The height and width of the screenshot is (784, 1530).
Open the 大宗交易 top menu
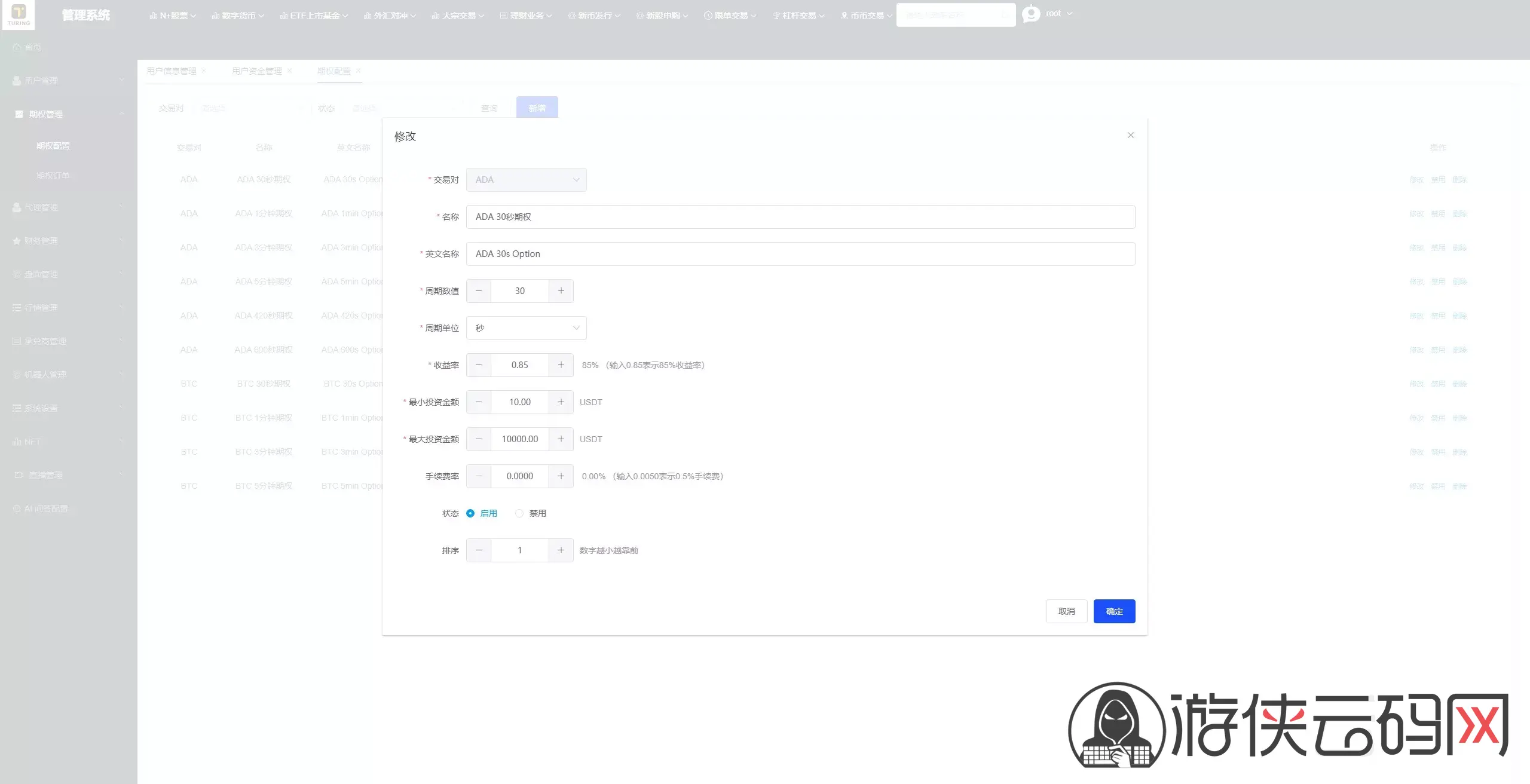pyautogui.click(x=458, y=16)
